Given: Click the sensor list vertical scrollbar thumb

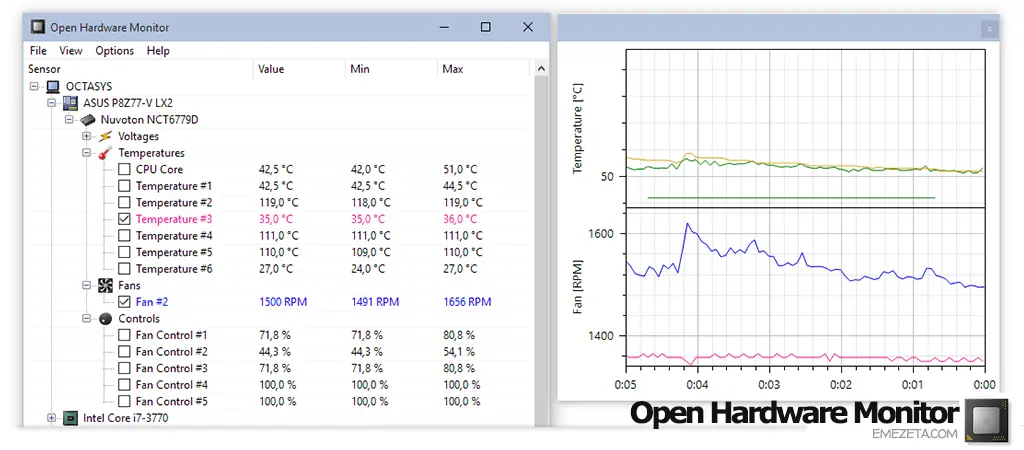Looking at the screenshot, I should (x=541, y=251).
